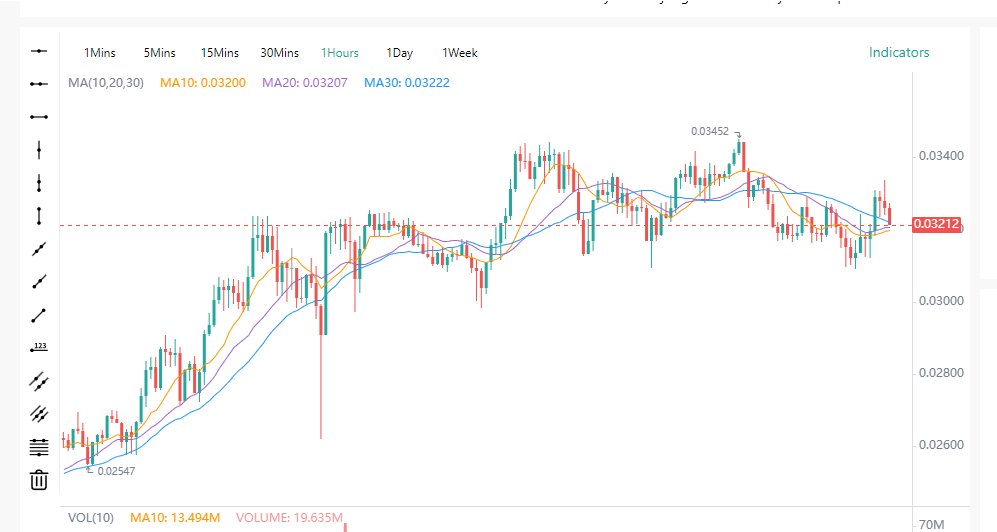Select the vertical segment drawing tool
This screenshot has width=997, height=532.
[x=39, y=216]
